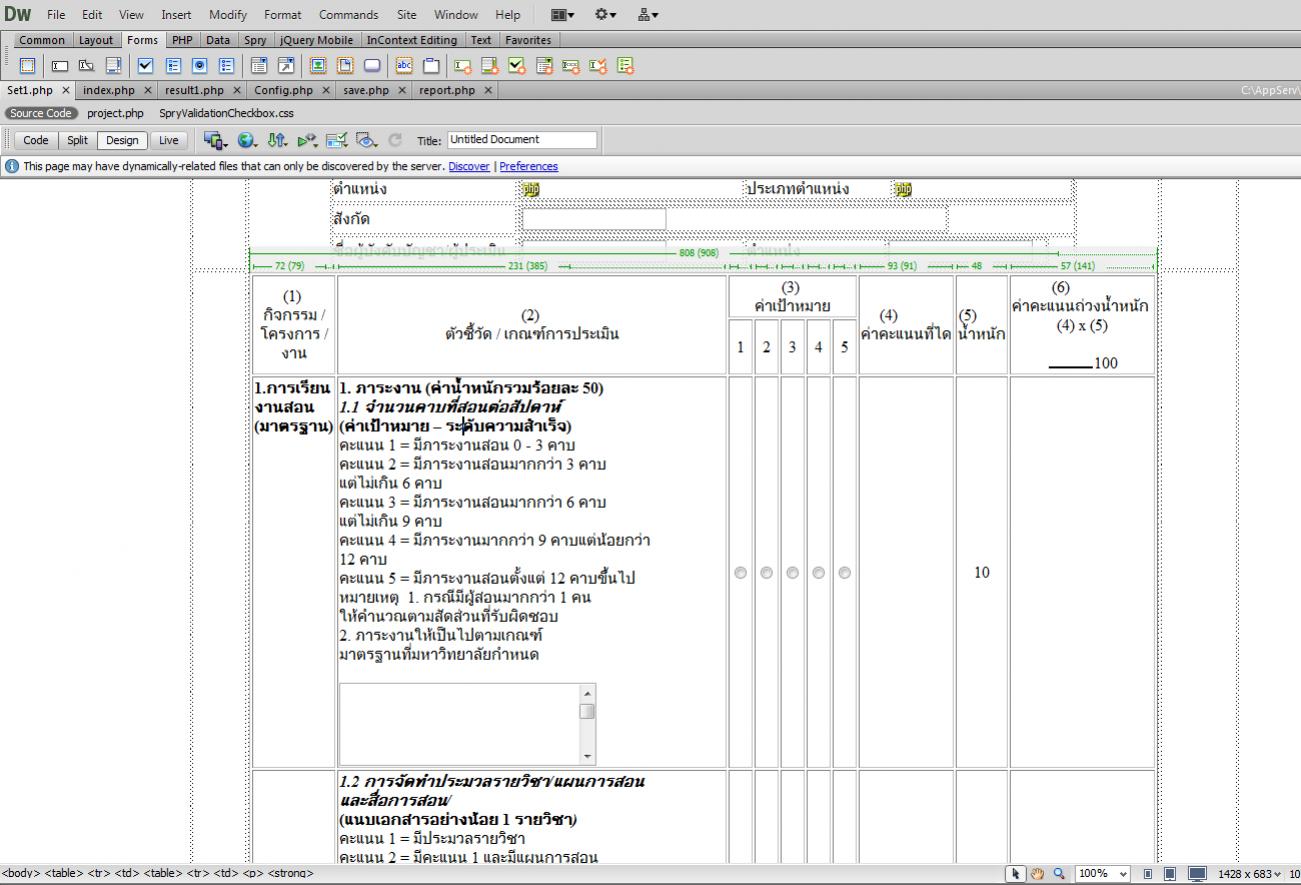Switch to the jQuery Mobile insert tab

tap(315, 40)
